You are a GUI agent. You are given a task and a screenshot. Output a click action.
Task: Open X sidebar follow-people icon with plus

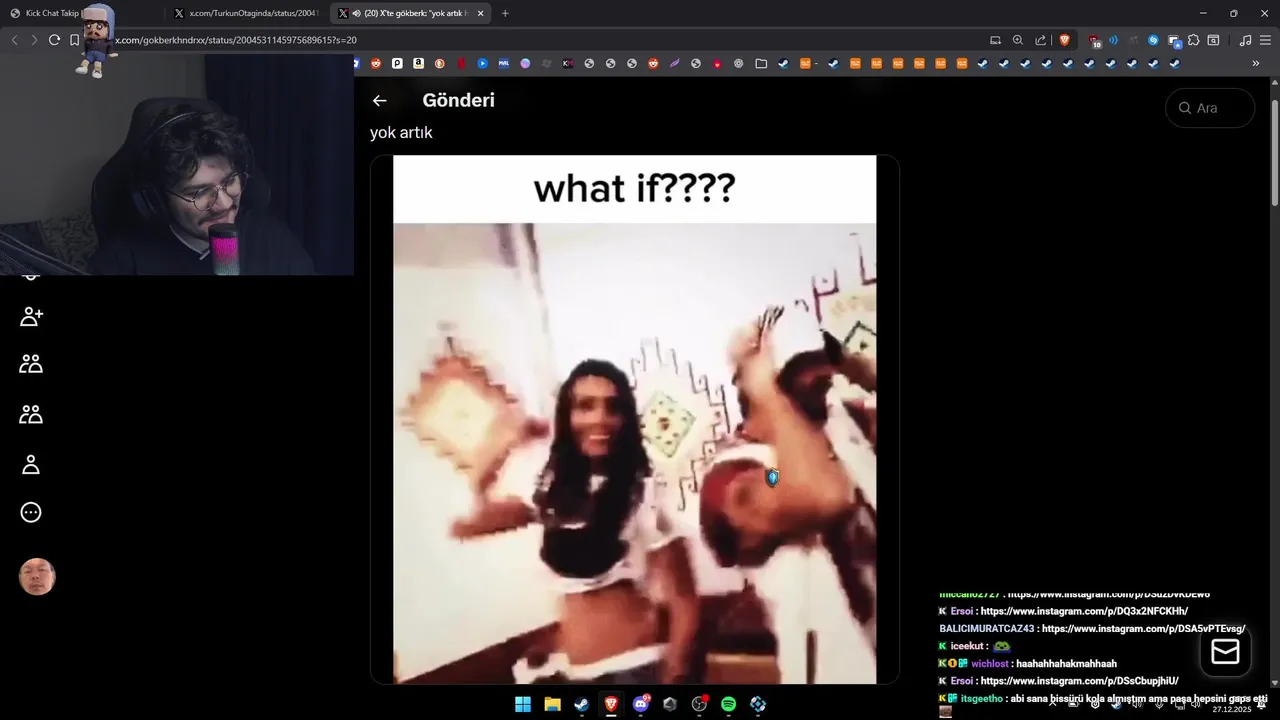(x=31, y=316)
